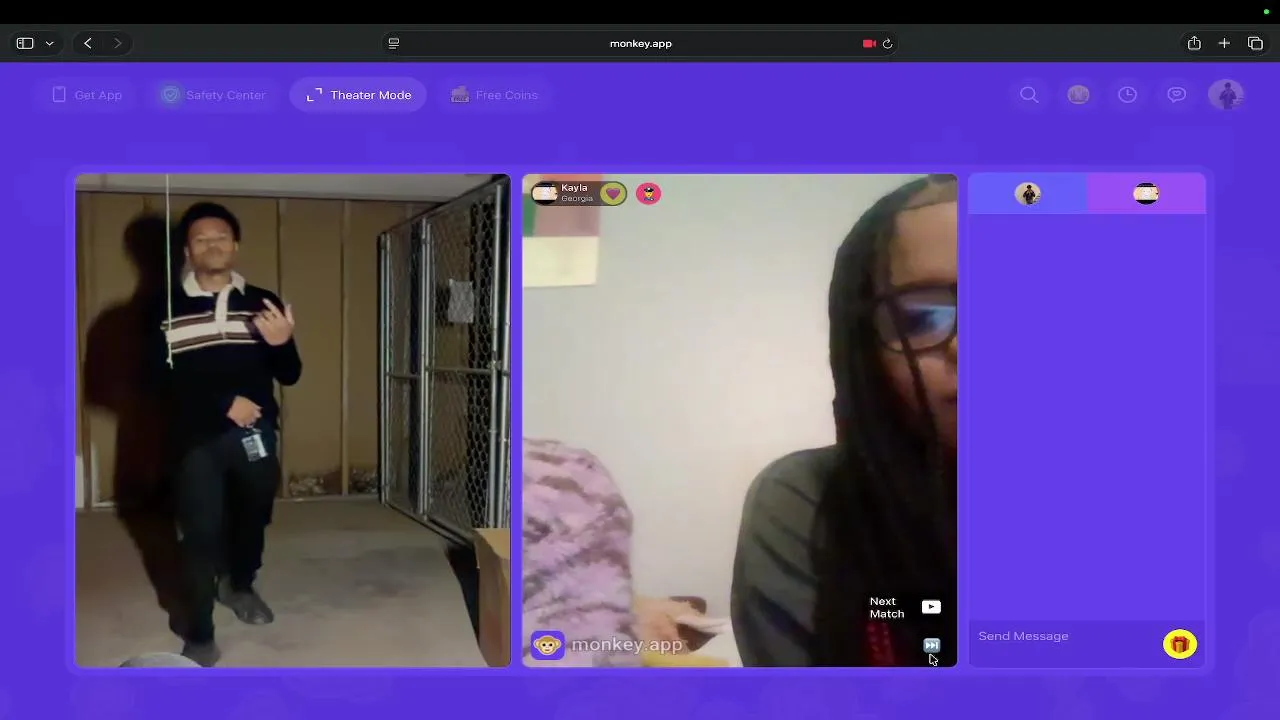
Task: Open the Get App link
Action: 86,95
